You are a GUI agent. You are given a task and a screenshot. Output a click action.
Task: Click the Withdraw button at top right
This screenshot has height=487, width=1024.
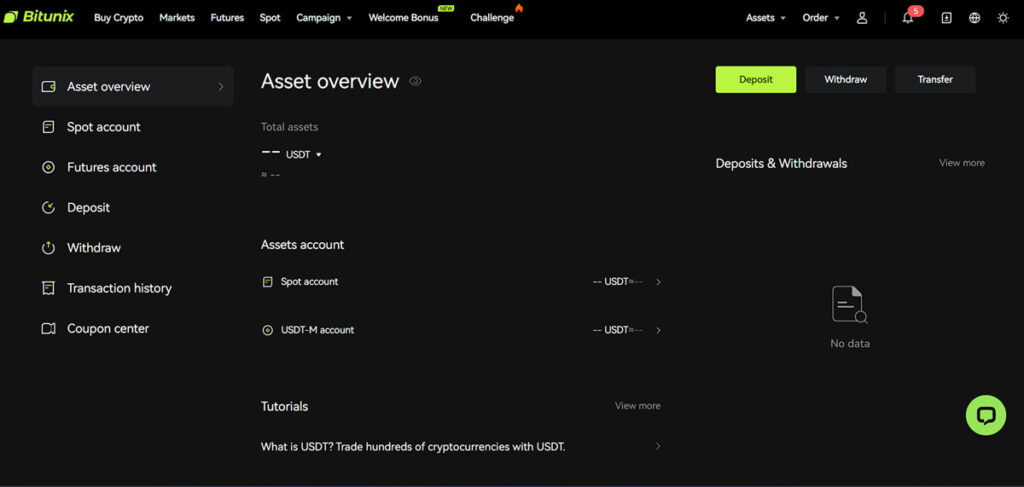[846, 80]
